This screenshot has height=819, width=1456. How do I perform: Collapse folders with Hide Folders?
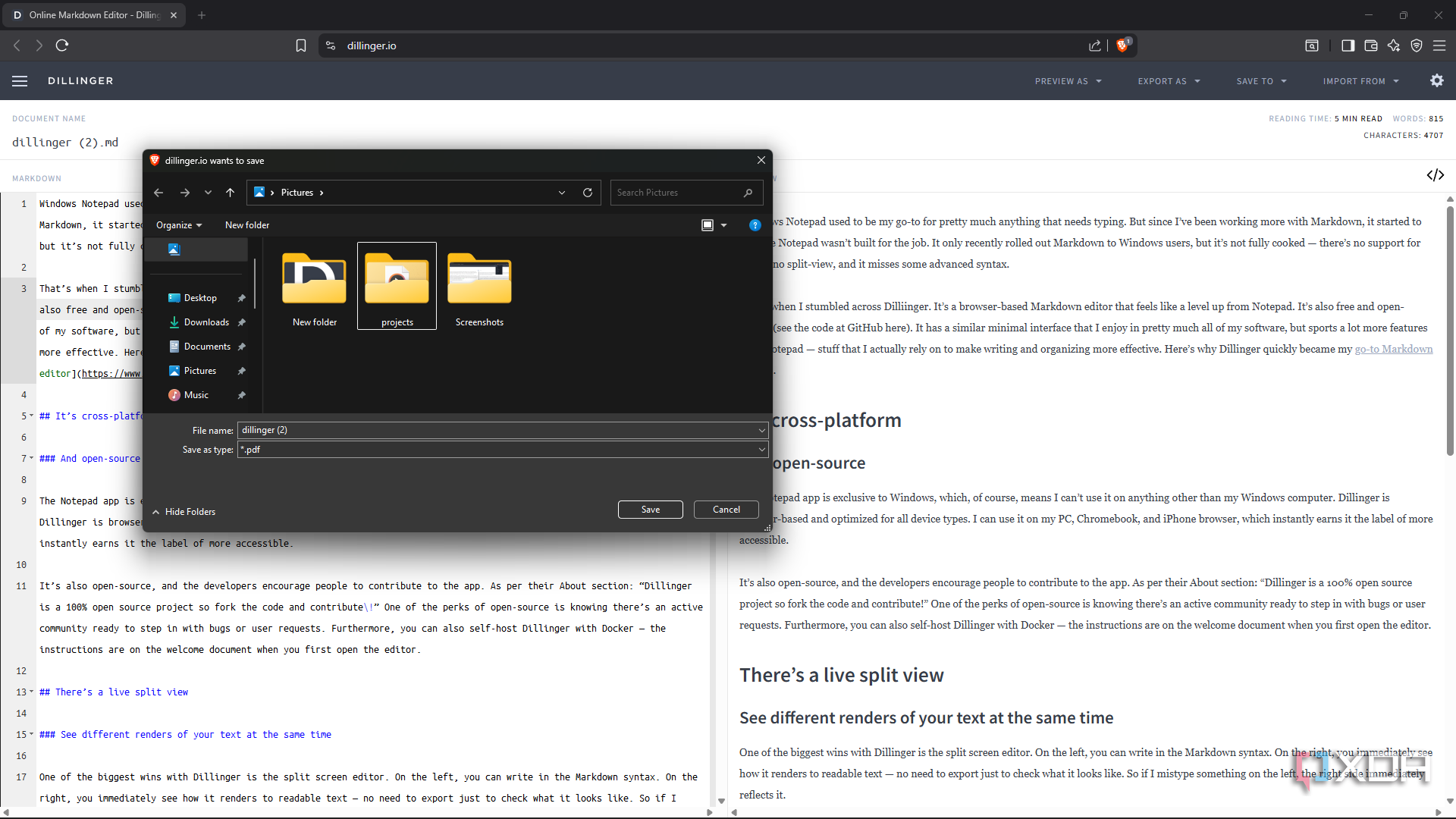184,512
